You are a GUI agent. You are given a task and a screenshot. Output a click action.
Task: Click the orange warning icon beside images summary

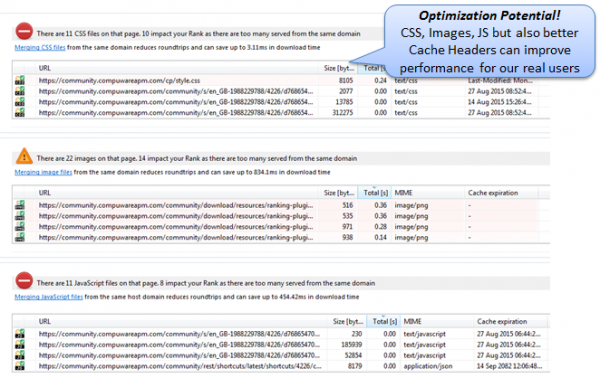click(x=24, y=156)
